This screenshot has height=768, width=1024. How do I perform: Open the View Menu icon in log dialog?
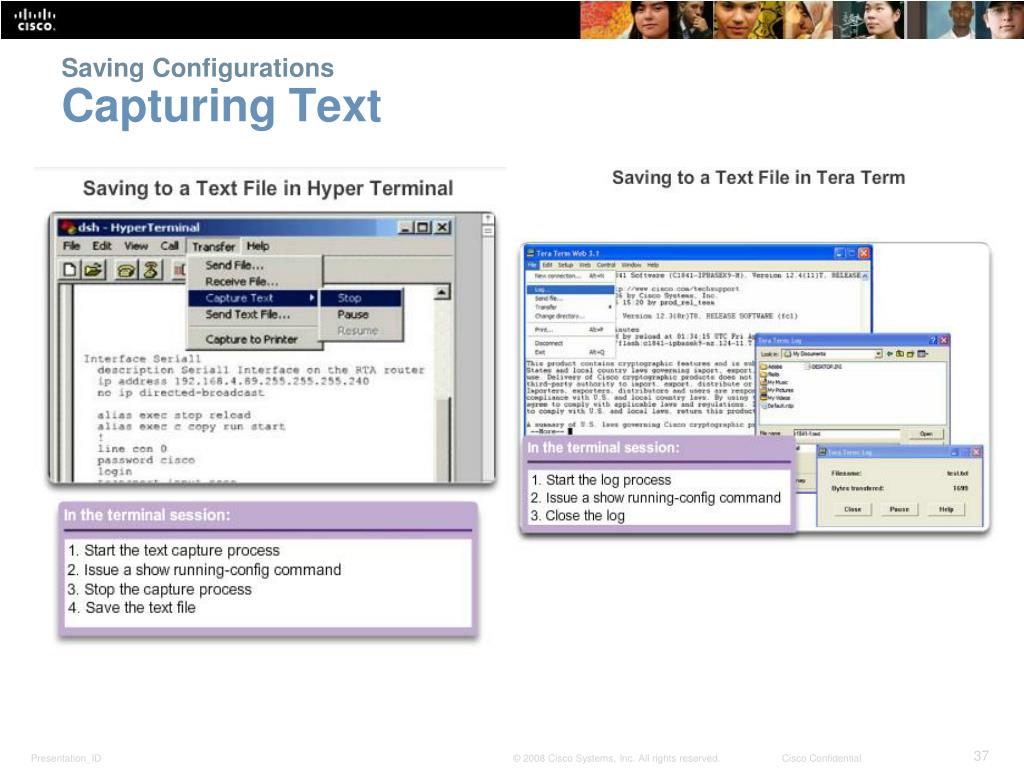click(922, 354)
